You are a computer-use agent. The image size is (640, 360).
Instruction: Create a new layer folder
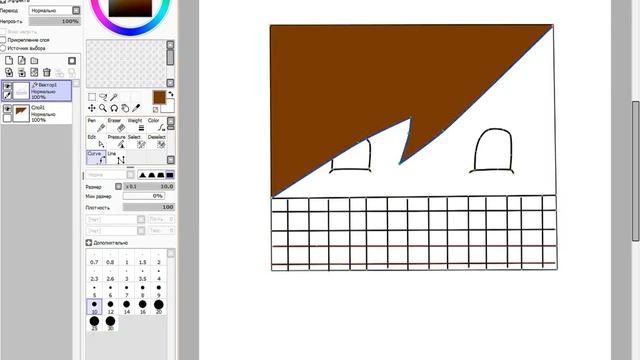[x=34, y=61]
